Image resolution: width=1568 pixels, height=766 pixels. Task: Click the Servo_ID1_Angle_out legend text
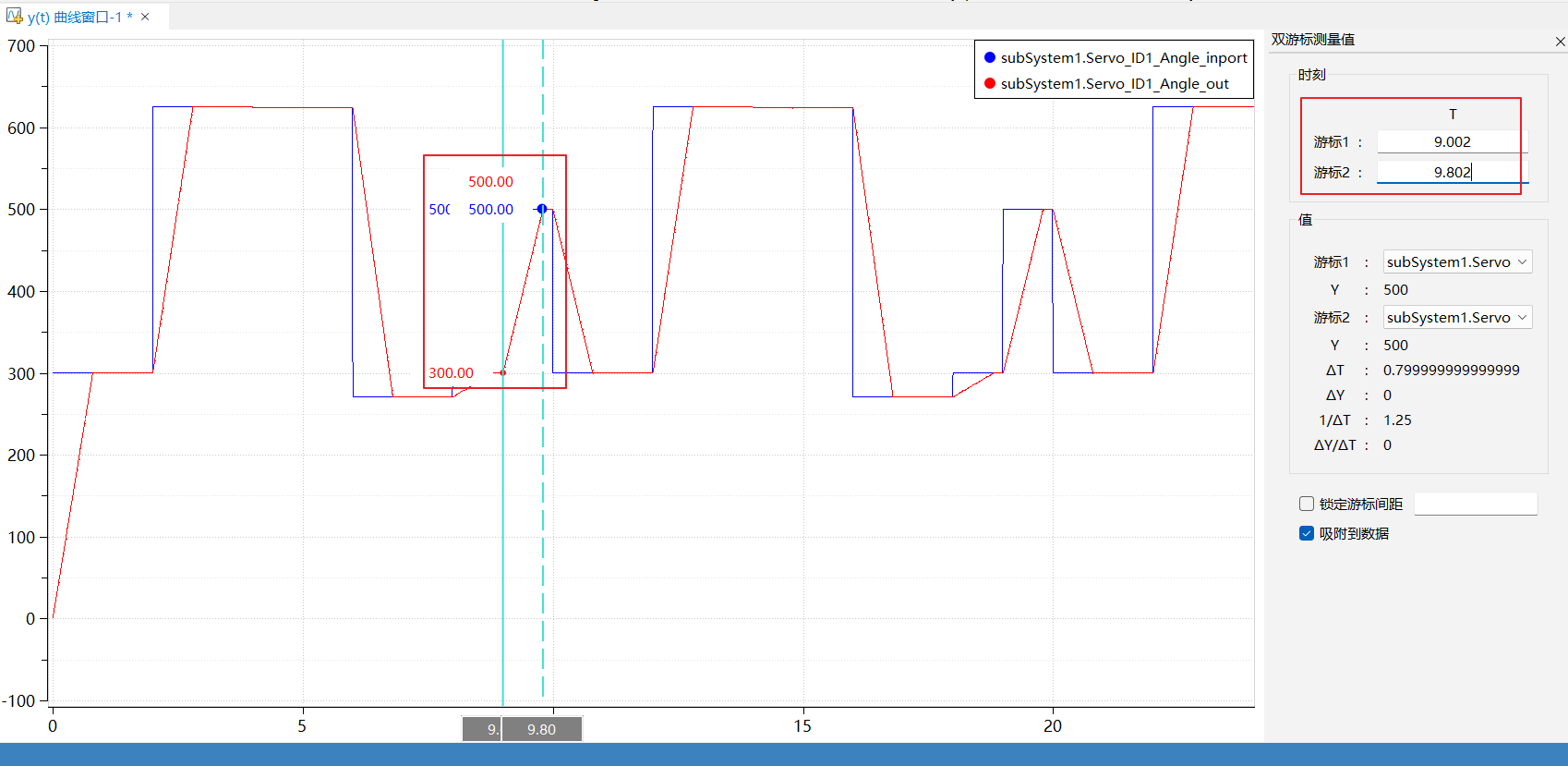point(1114,83)
